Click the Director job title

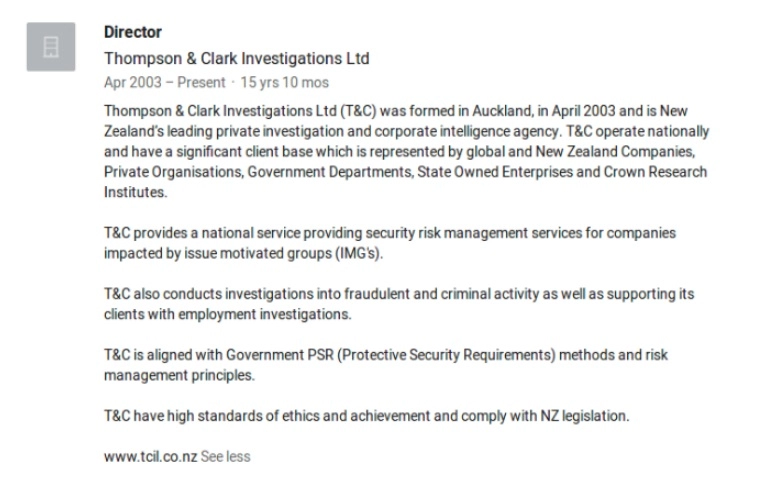(133, 33)
